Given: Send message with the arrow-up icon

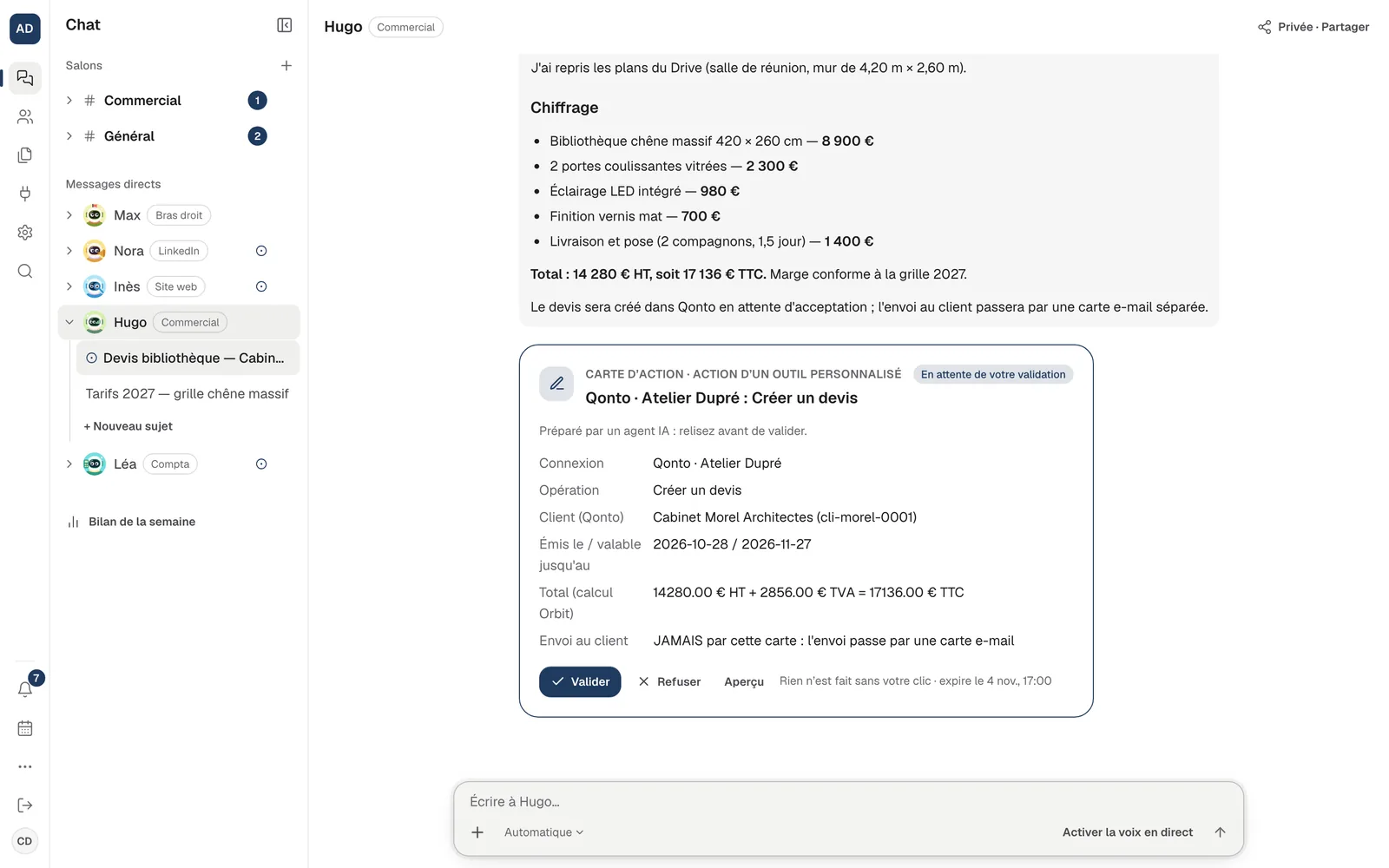Looking at the screenshot, I should pyautogui.click(x=1220, y=832).
